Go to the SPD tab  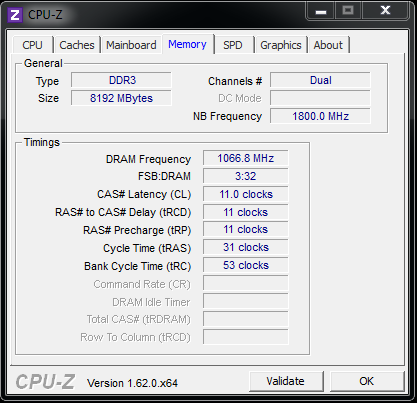(x=233, y=45)
